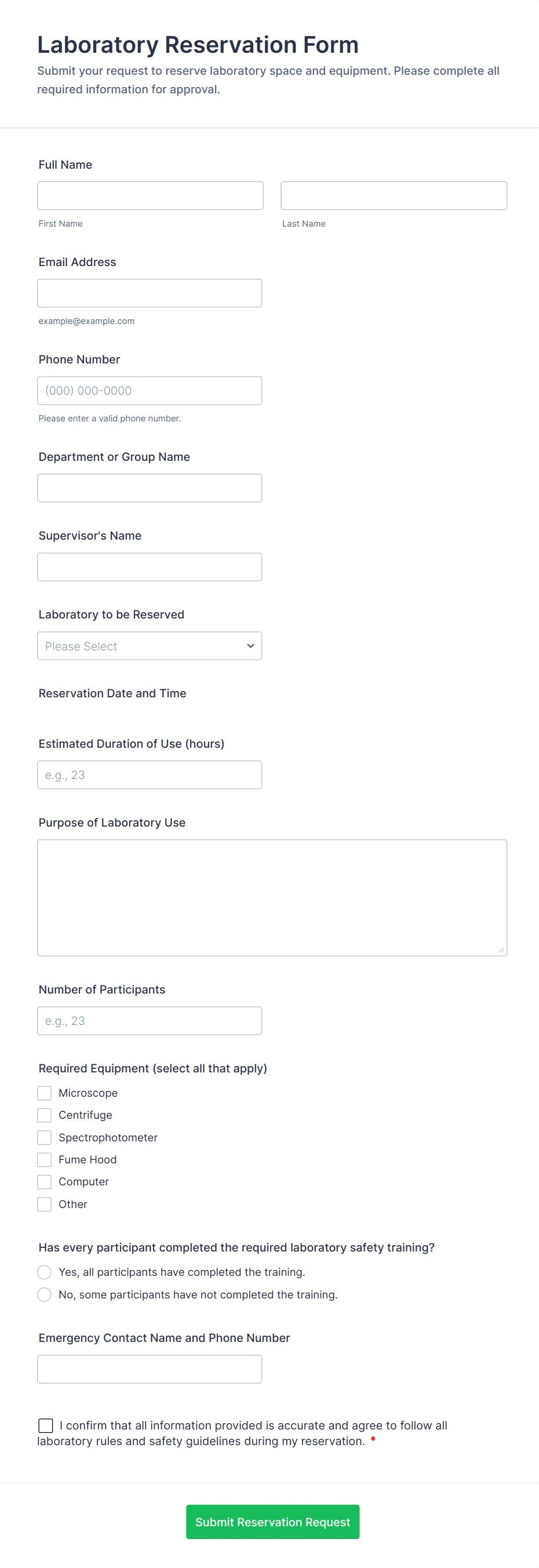Select the Fume Hood checkbox
The height and width of the screenshot is (1568, 539).
point(45,1159)
